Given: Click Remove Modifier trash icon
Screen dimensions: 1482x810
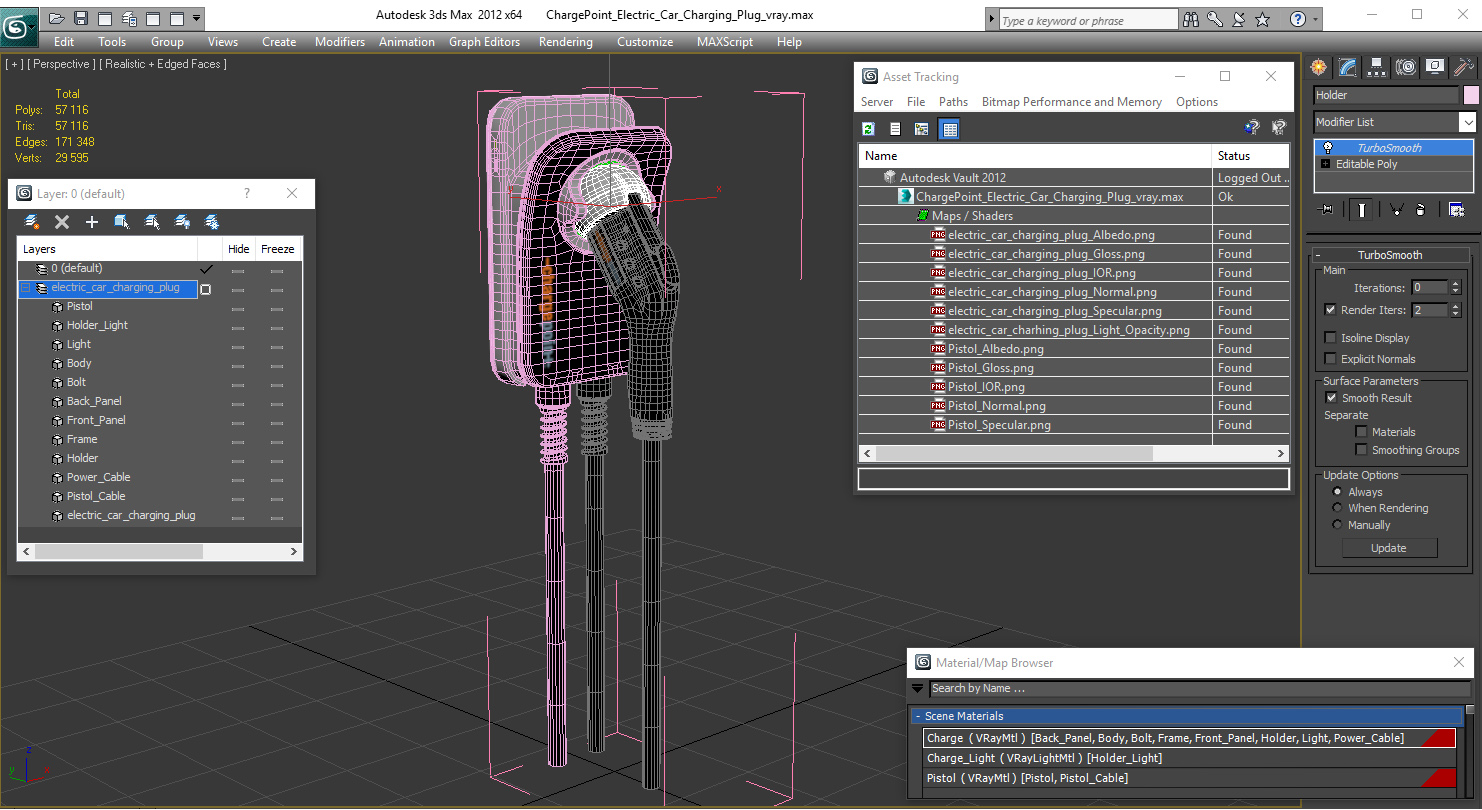Looking at the screenshot, I should point(1420,209).
